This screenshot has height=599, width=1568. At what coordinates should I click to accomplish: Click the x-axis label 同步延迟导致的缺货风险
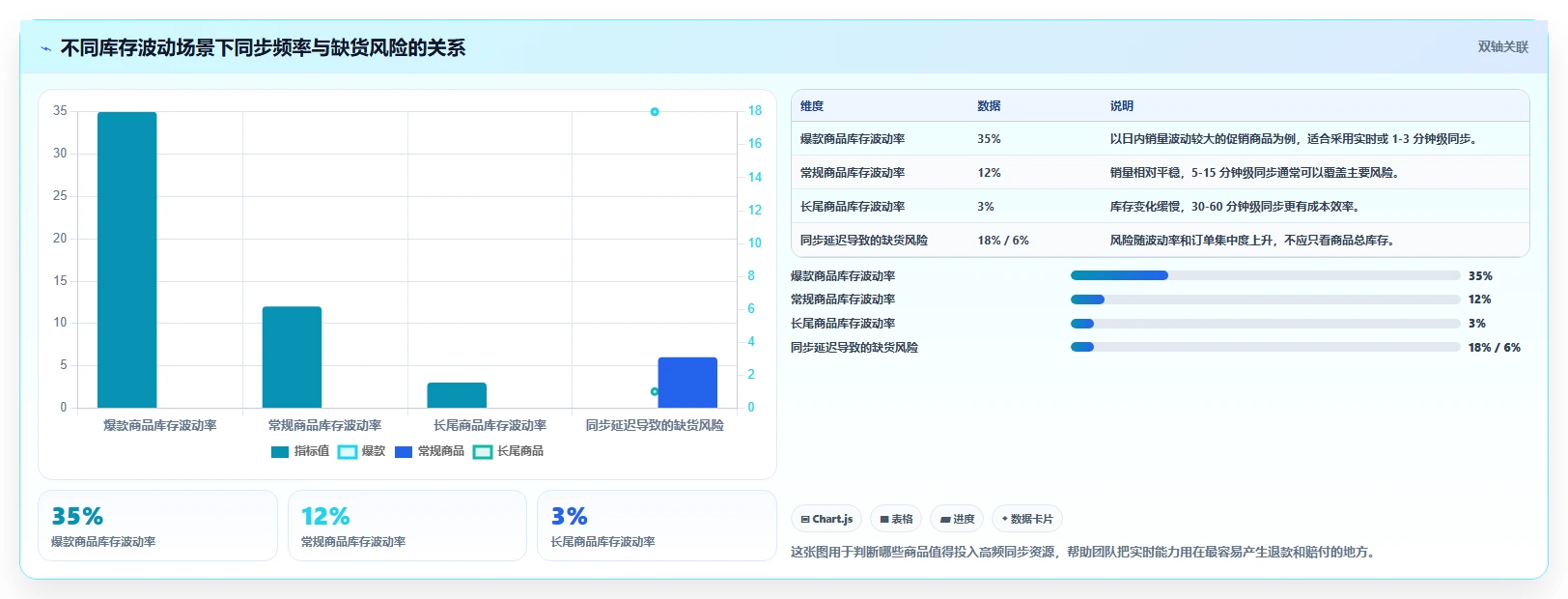pyautogui.click(x=655, y=425)
